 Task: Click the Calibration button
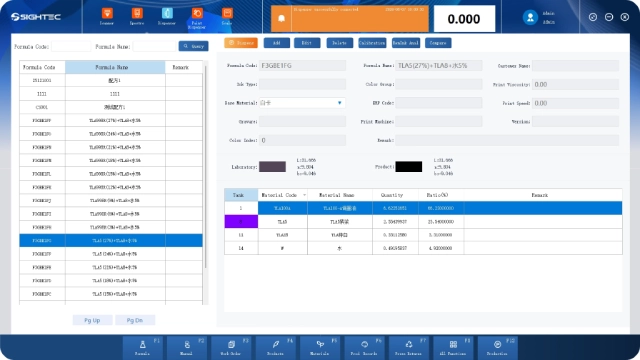click(372, 43)
